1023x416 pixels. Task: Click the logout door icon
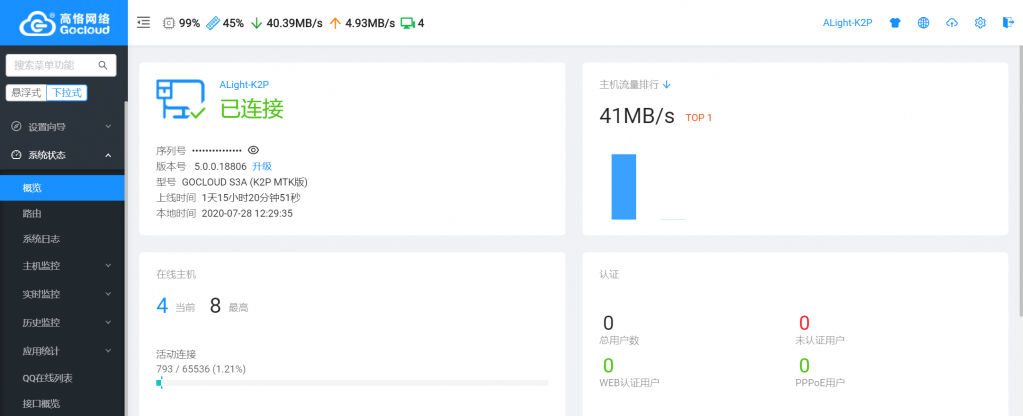click(1007, 23)
